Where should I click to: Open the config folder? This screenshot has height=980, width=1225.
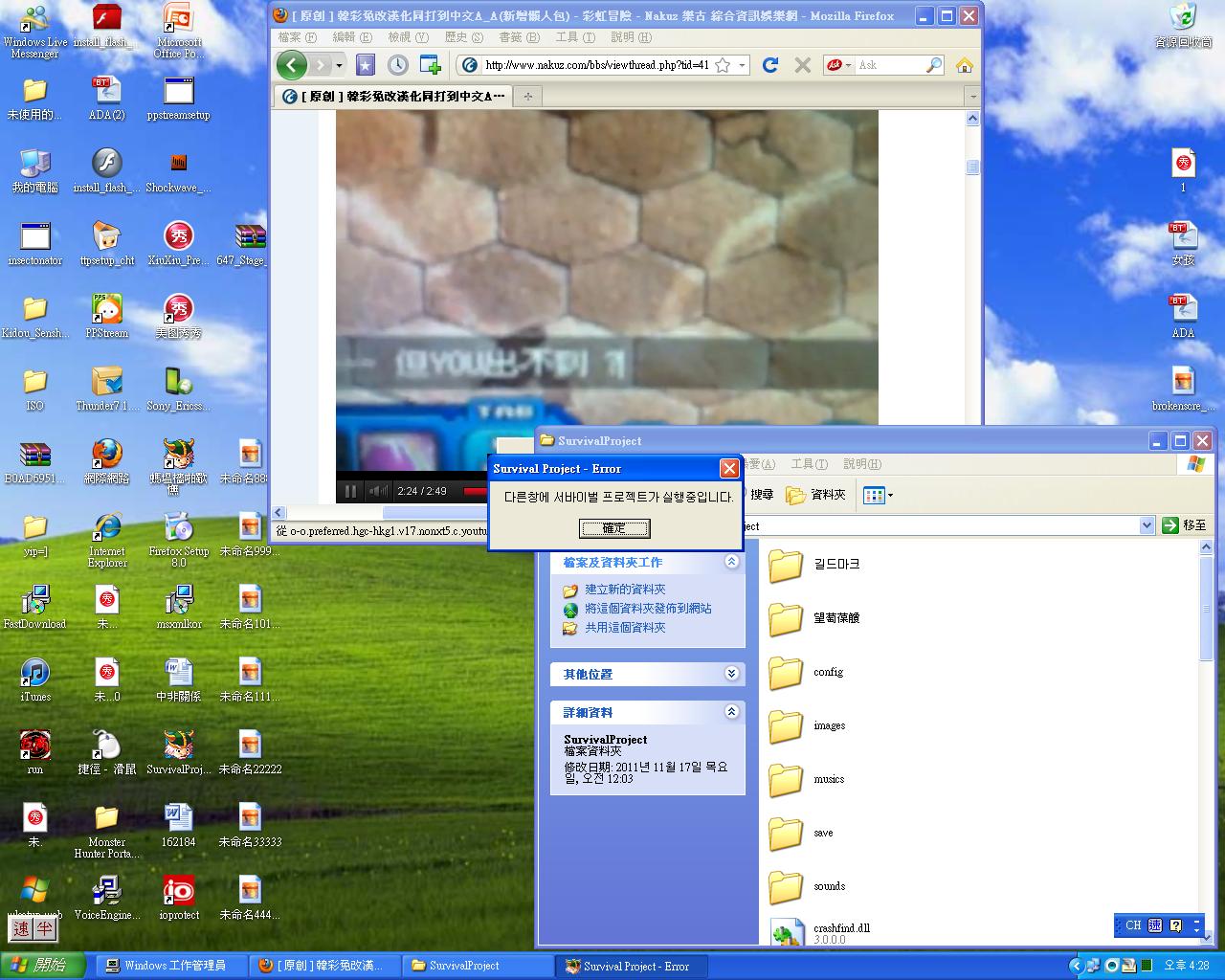pos(787,673)
